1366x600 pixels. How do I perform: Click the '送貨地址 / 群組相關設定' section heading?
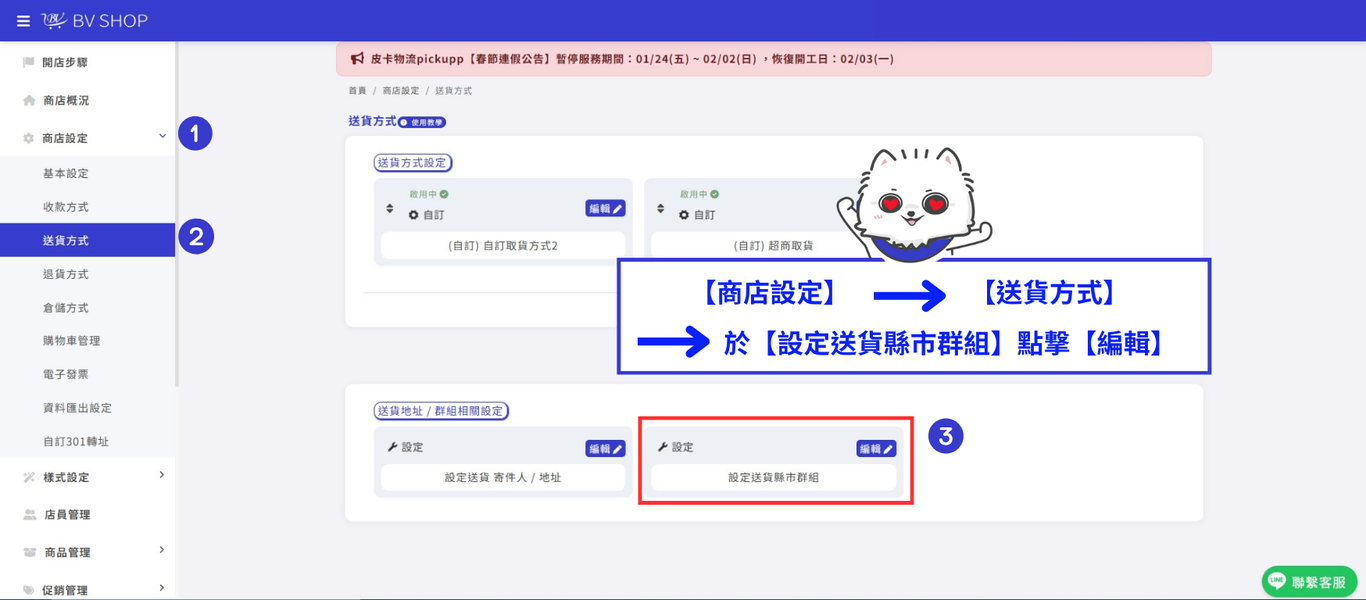pyautogui.click(x=441, y=410)
